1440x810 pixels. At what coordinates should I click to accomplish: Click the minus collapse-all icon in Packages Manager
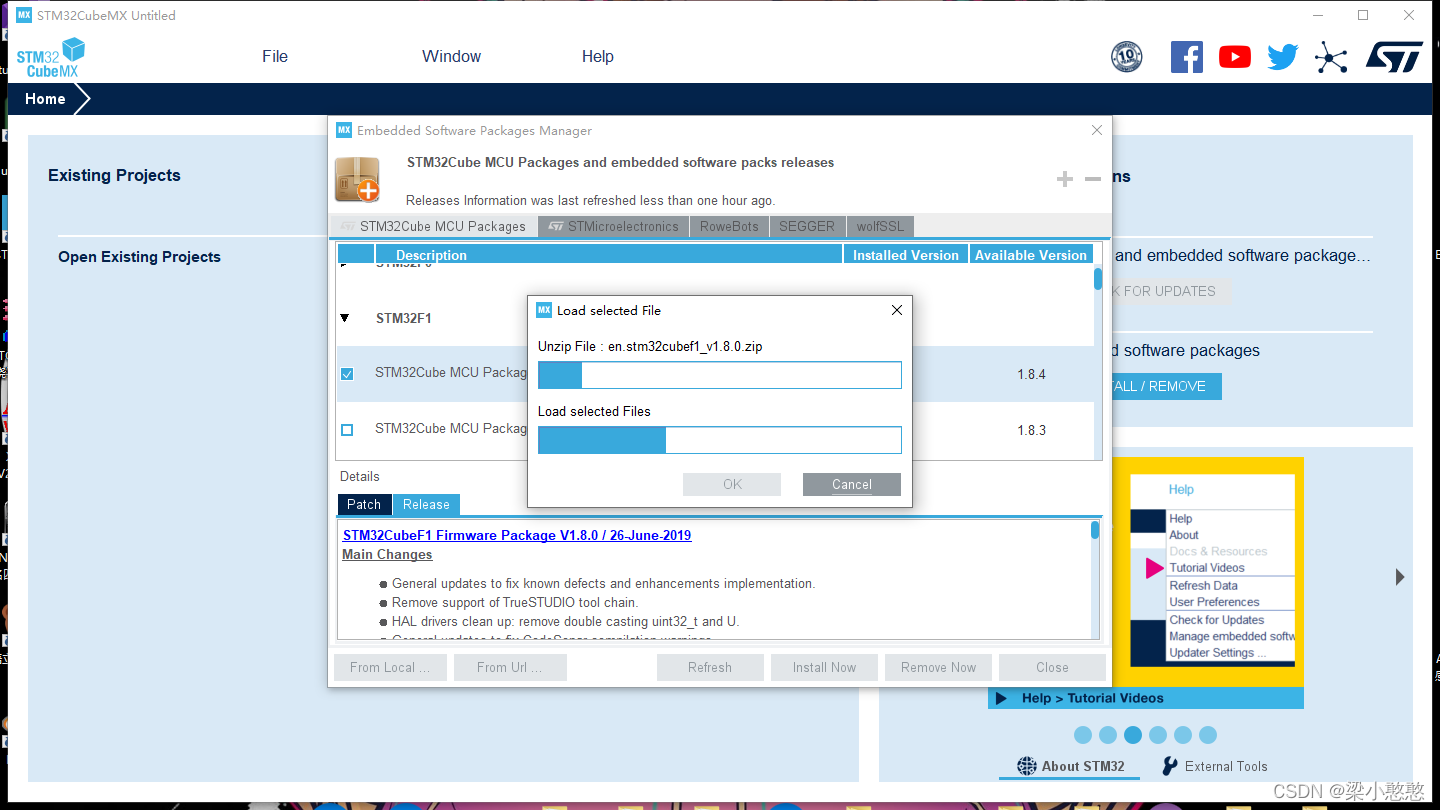coord(1093,179)
